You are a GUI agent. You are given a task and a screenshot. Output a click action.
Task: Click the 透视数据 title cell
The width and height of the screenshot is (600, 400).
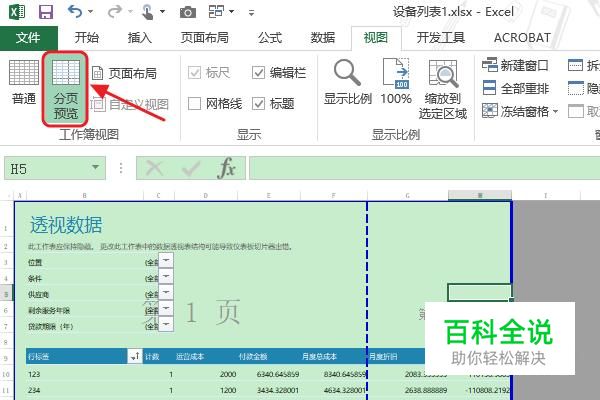(x=66, y=225)
